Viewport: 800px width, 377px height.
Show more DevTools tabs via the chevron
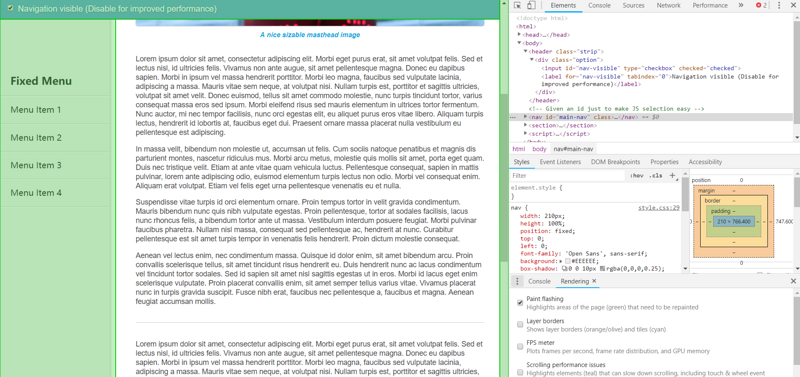click(x=741, y=6)
